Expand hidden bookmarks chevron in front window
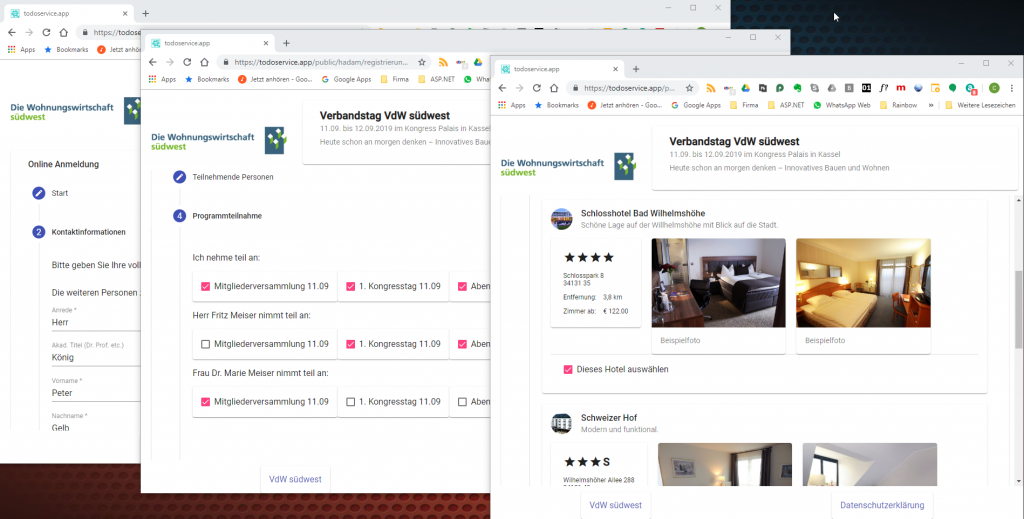Viewport: 1024px width, 519px height. pos(931,105)
